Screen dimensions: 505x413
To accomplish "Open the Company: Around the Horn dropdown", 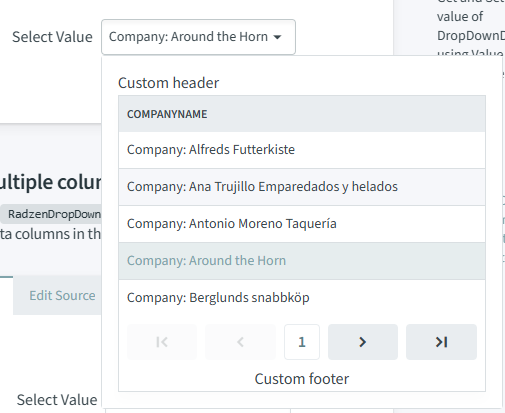I will 198,37.
